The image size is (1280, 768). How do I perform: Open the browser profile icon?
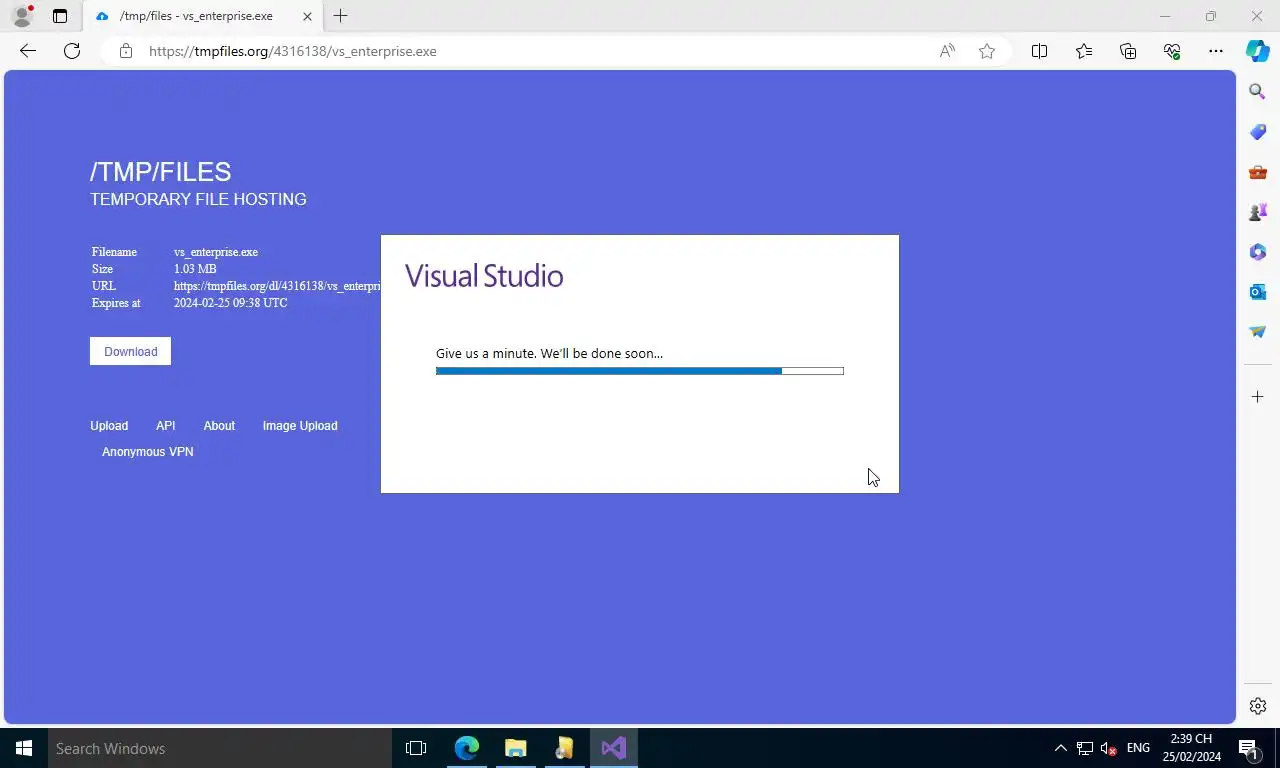coord(22,16)
